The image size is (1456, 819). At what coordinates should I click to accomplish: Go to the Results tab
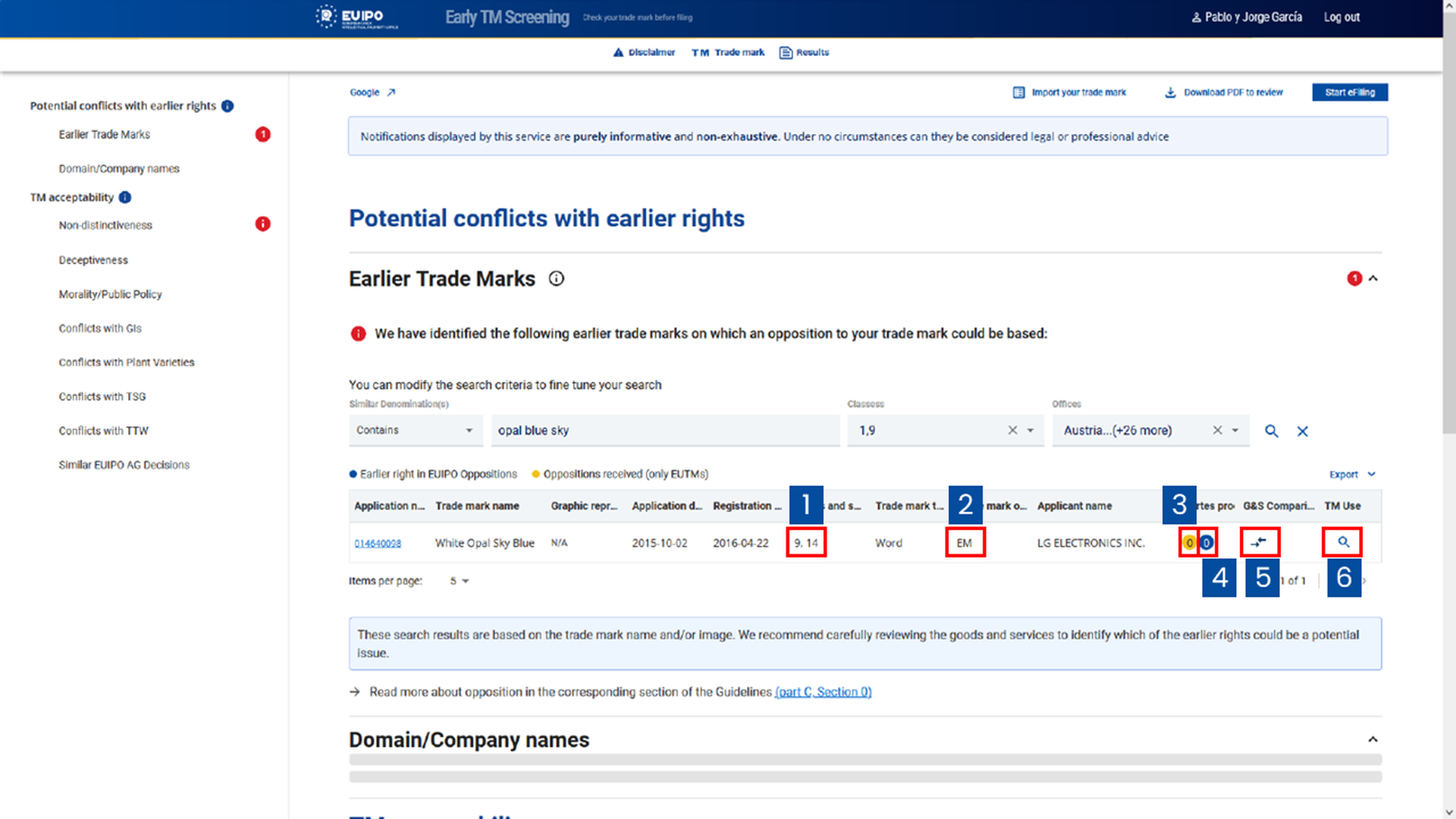tap(805, 52)
